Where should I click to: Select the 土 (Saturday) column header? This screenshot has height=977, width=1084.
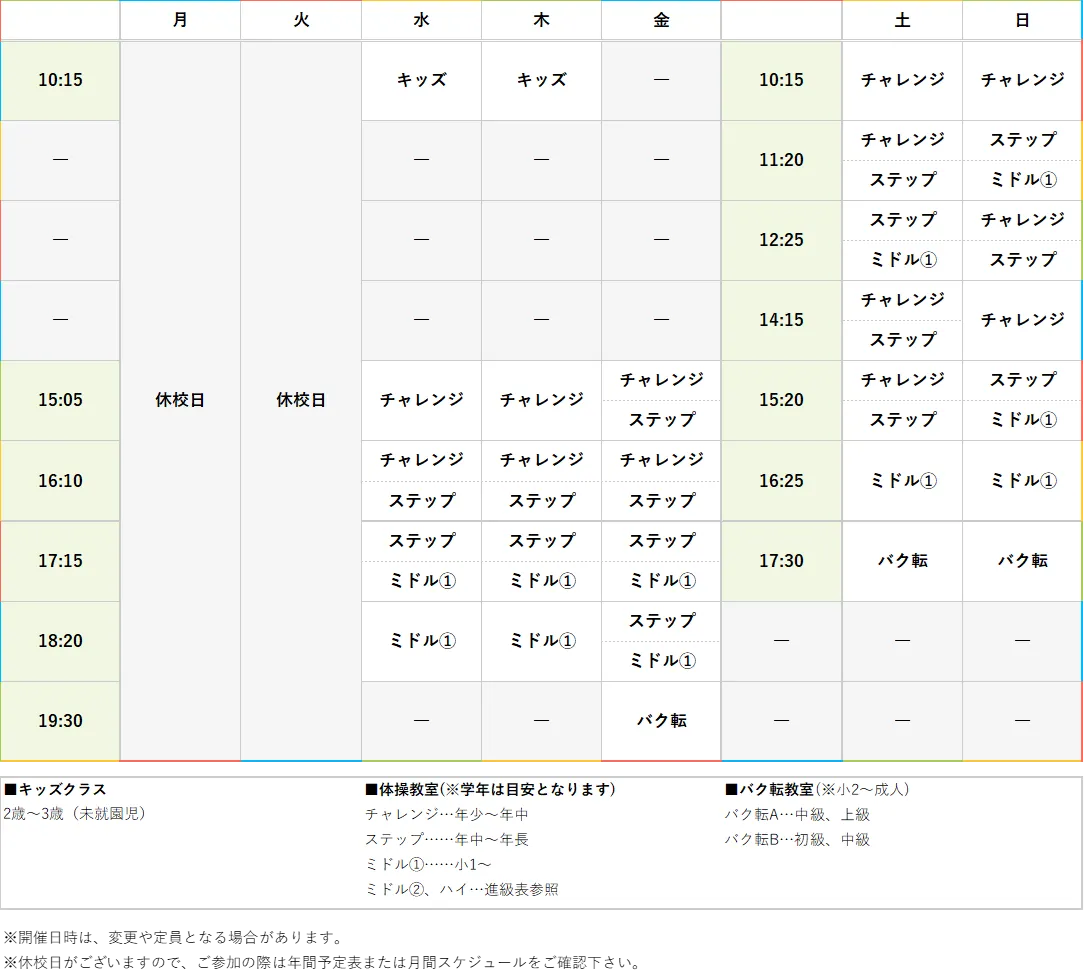tap(901, 20)
